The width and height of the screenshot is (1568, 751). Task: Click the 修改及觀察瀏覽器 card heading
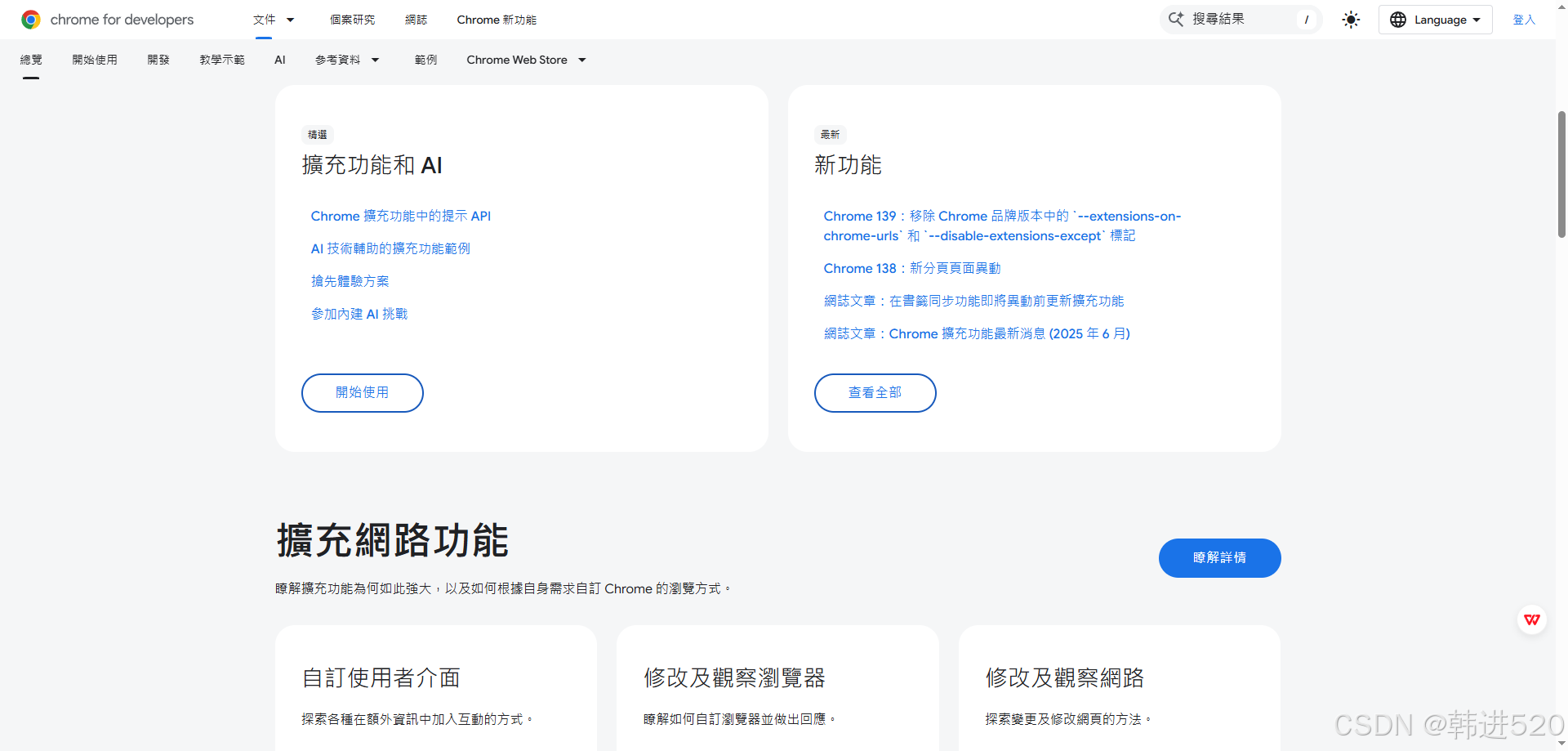[x=734, y=677]
